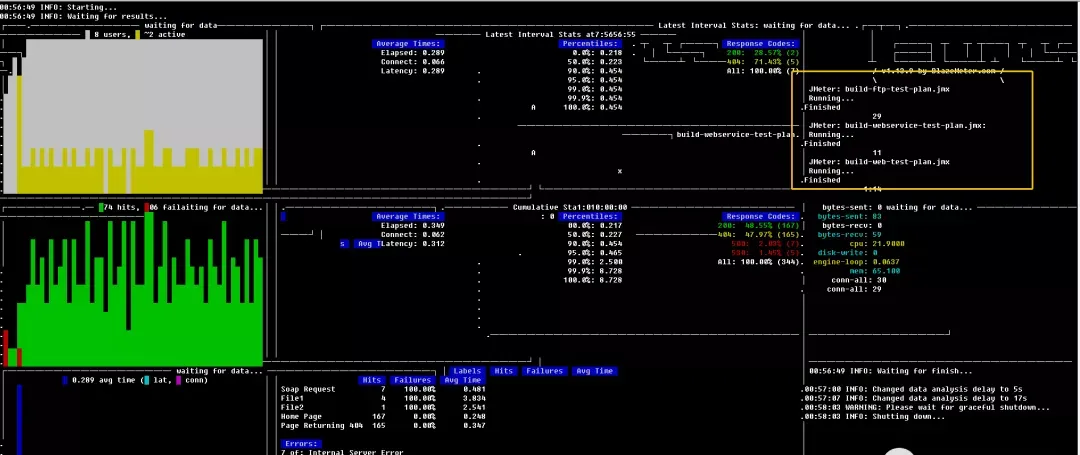Click the 'All: 100.00% (7)' total line
The width and height of the screenshot is (1080, 455).
[x=765, y=70]
